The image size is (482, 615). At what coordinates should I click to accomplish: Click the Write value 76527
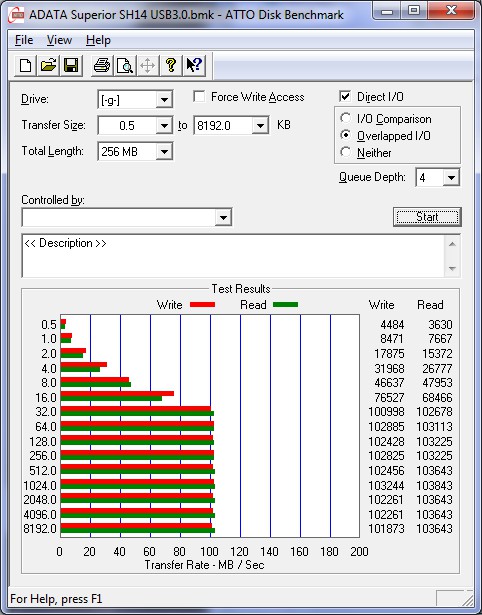pos(389,398)
